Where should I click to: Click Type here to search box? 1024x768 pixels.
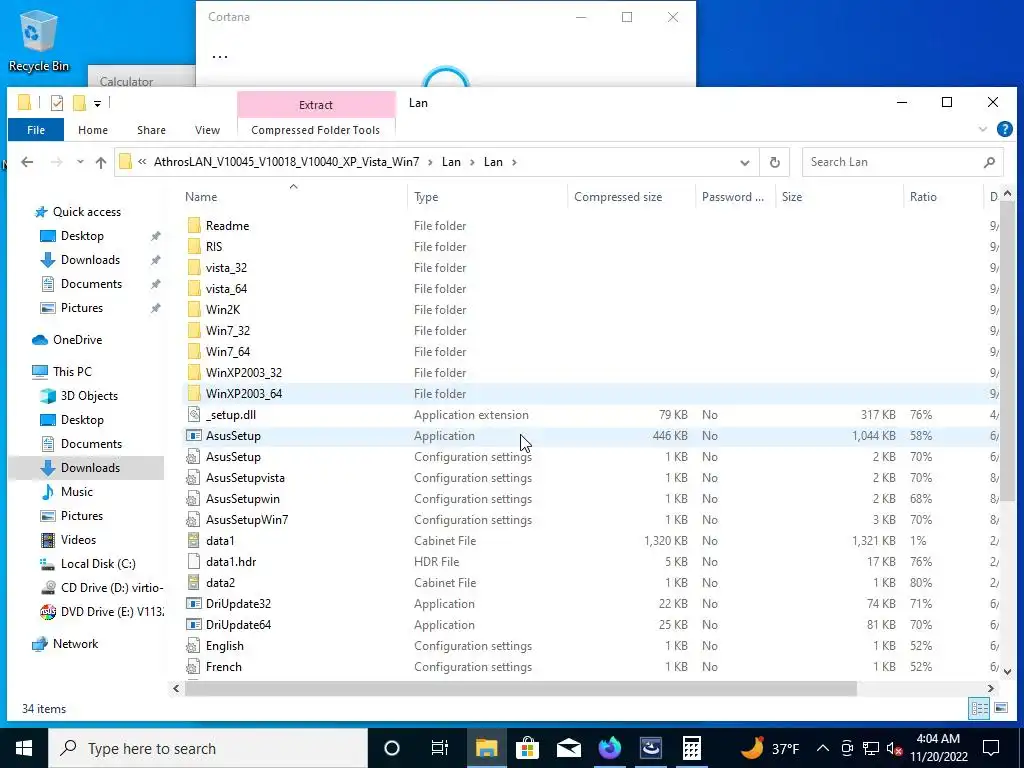208,748
